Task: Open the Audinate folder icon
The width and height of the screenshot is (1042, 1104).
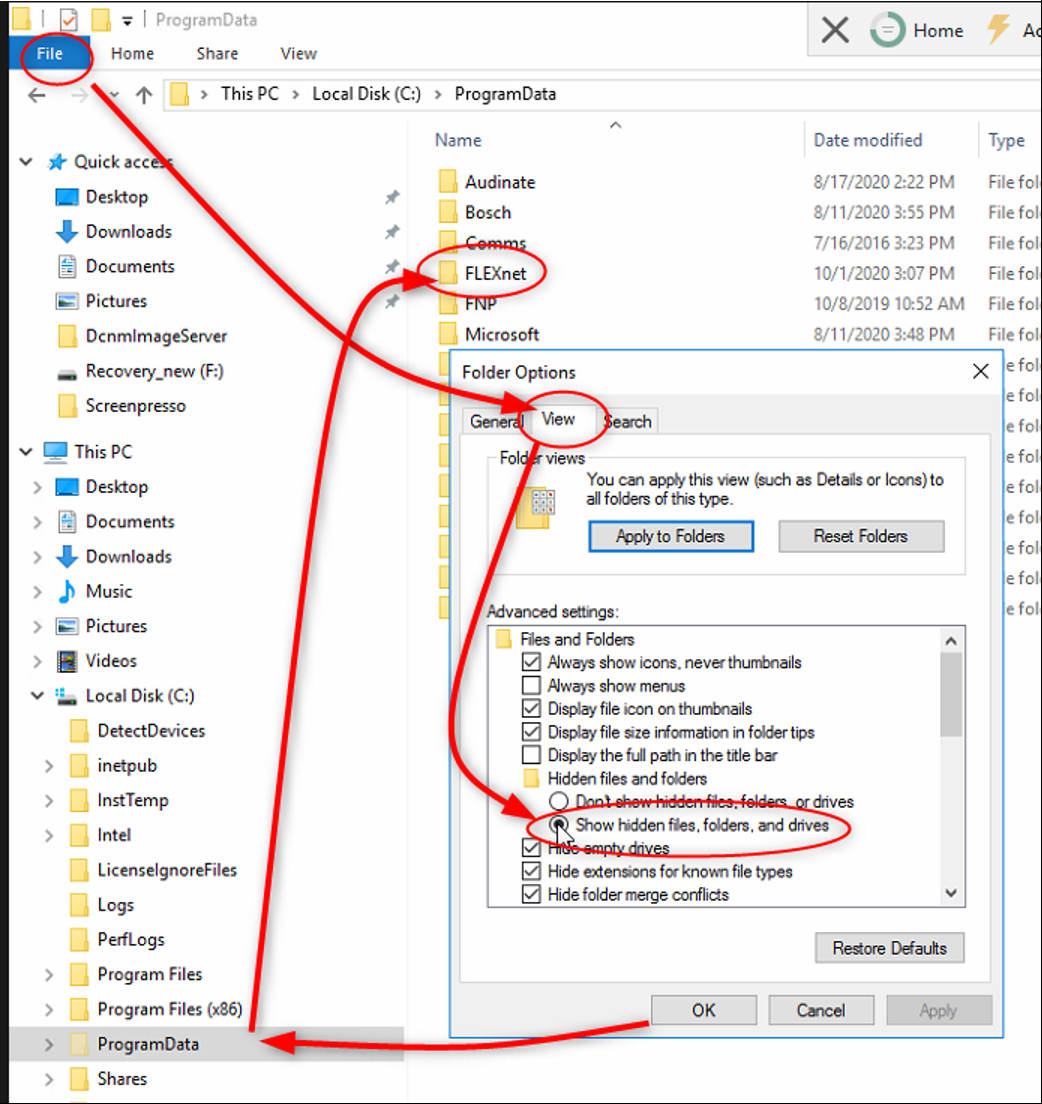Action: point(448,182)
